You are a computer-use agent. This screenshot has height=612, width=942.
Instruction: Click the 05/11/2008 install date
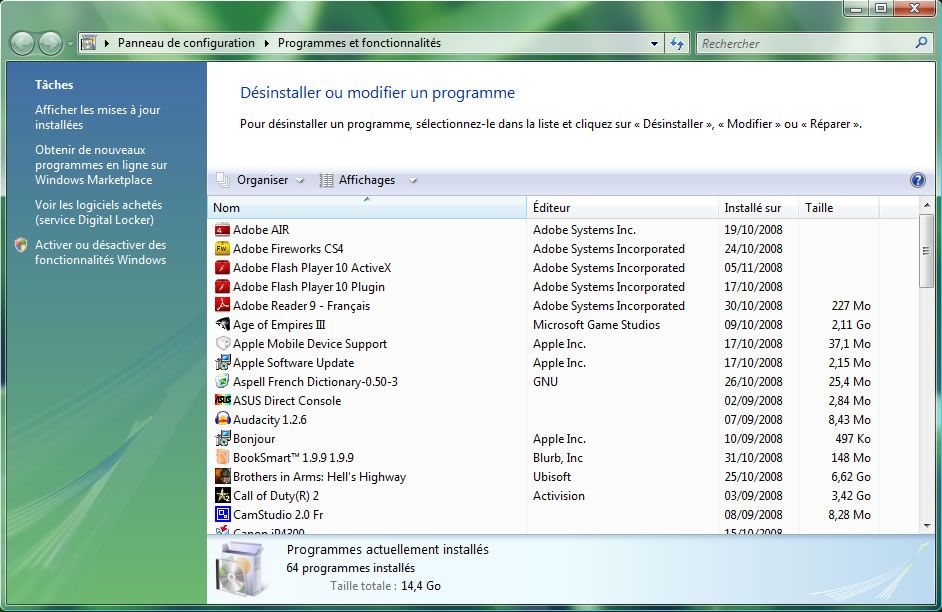(753, 268)
